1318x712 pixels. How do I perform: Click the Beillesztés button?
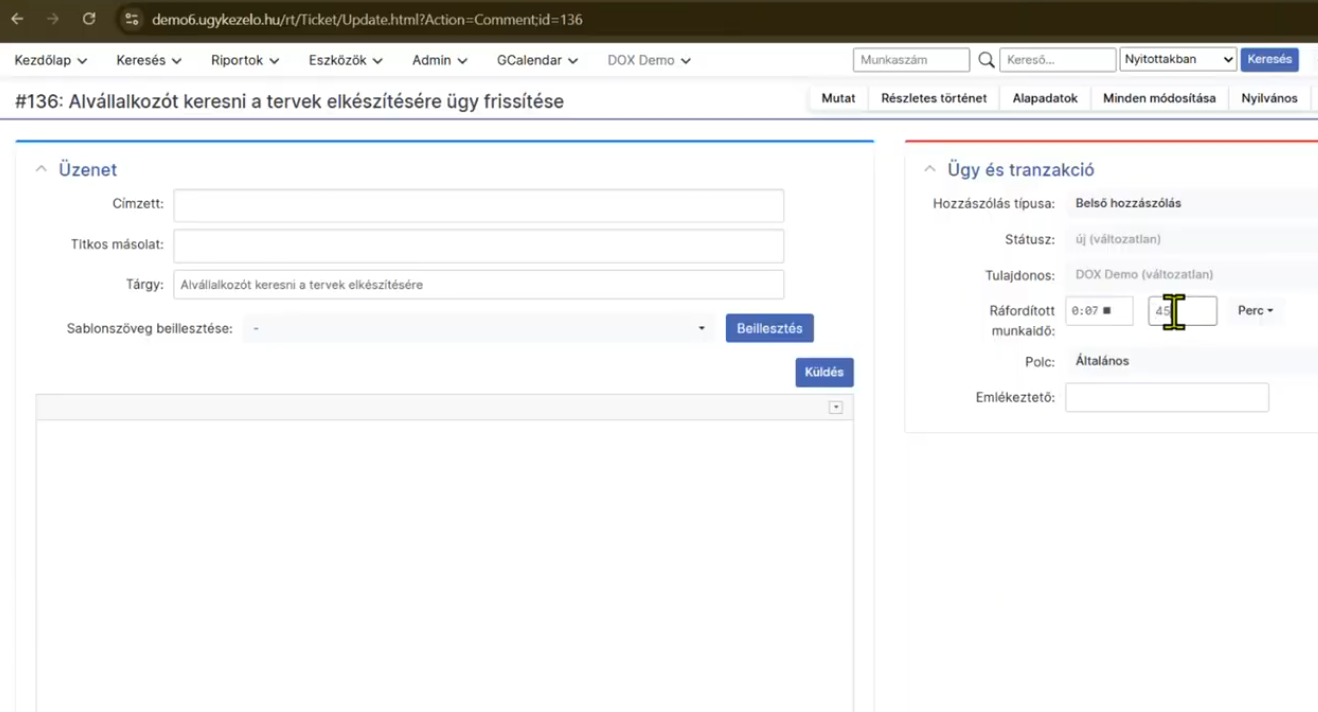[x=769, y=328]
